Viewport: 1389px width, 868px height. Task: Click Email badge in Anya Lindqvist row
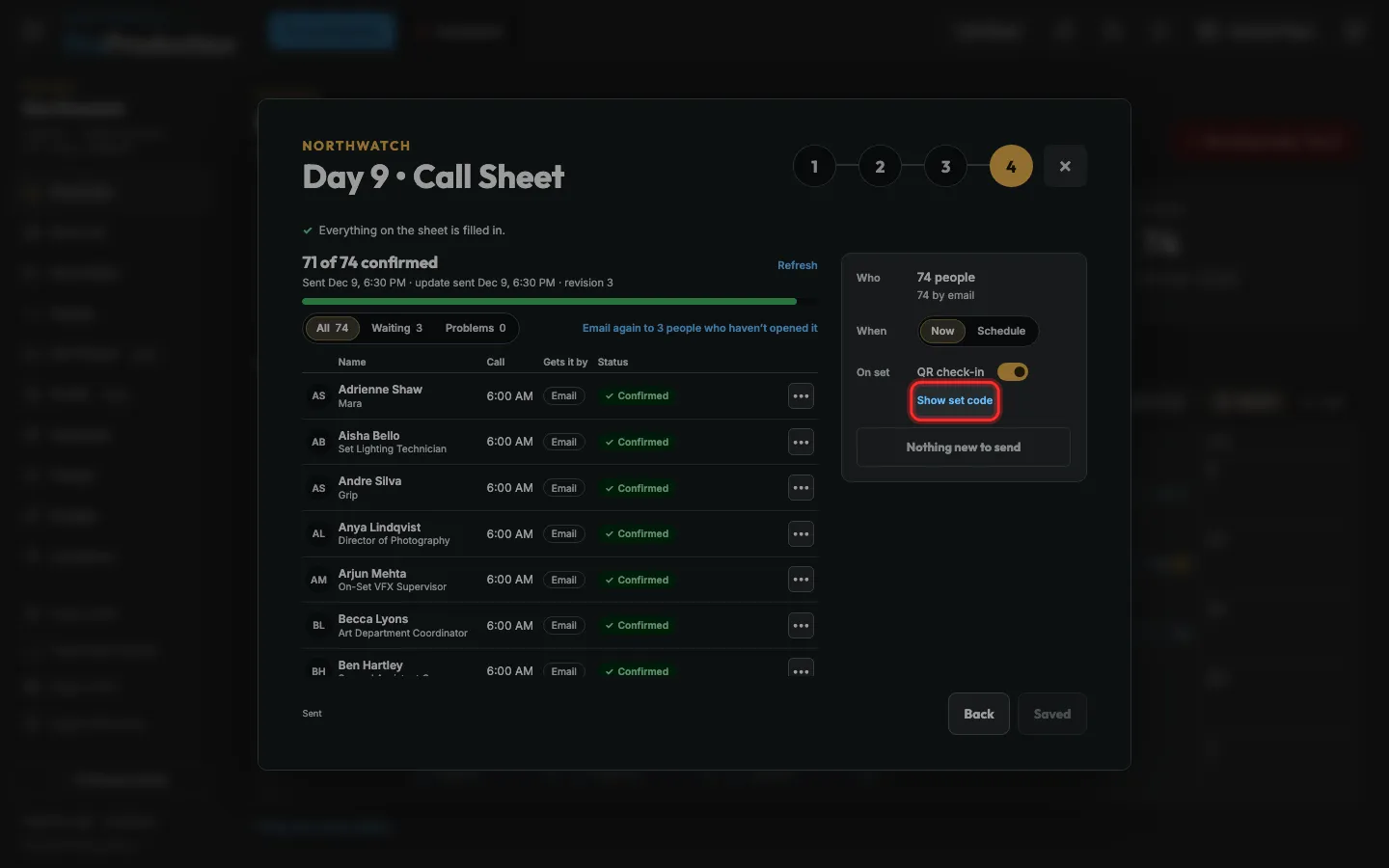point(564,534)
